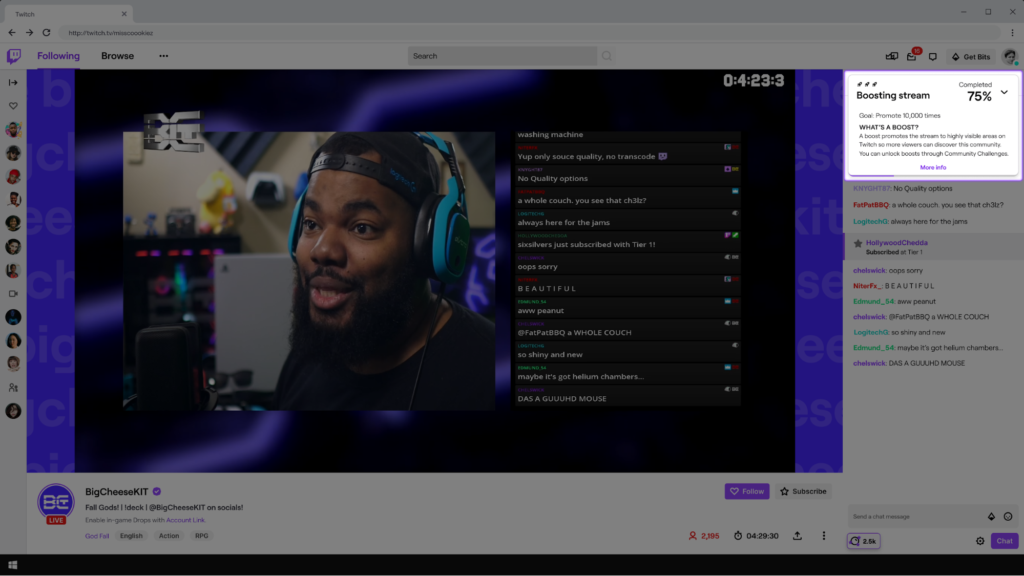Click the share stream upload icon

tap(797, 535)
